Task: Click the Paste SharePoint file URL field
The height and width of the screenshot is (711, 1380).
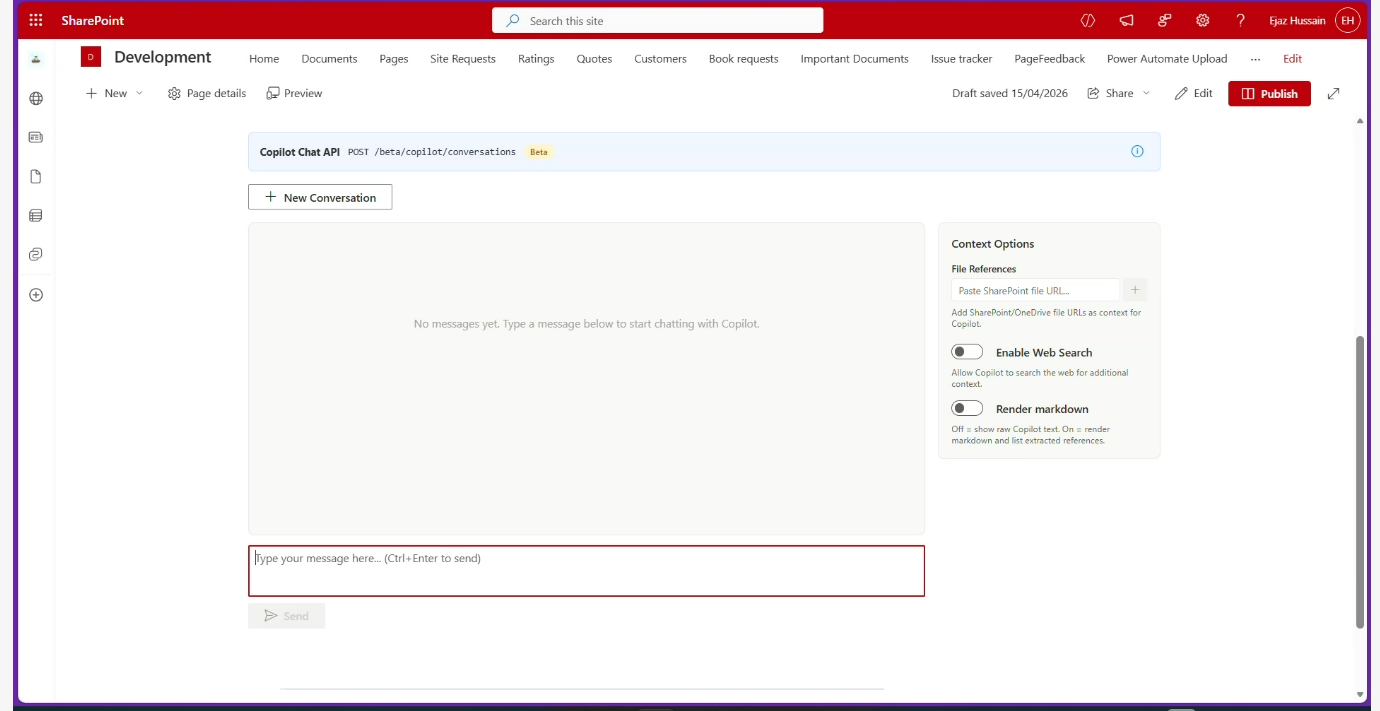Action: (1035, 290)
